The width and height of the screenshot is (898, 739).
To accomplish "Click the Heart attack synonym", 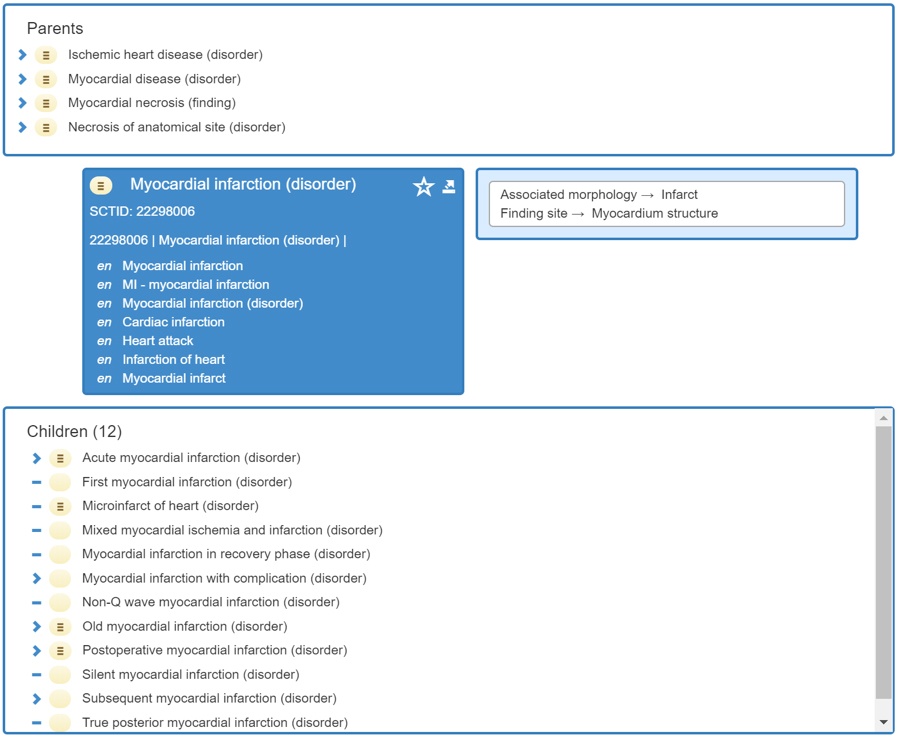I will tap(157, 341).
